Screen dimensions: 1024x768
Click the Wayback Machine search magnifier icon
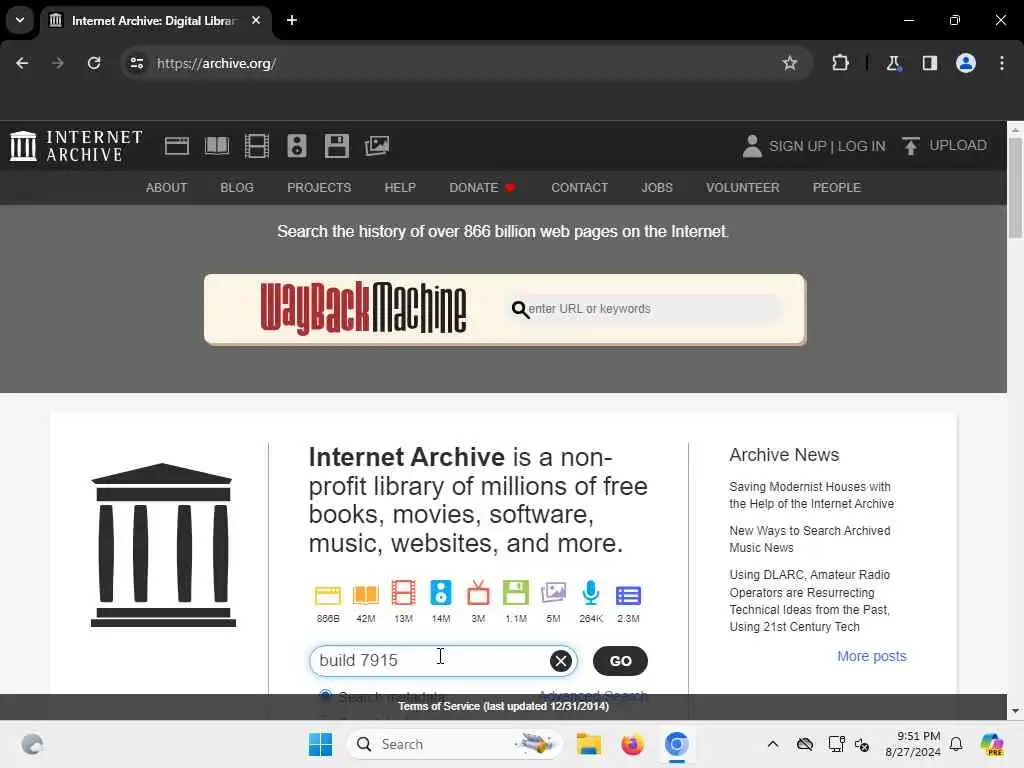520,309
